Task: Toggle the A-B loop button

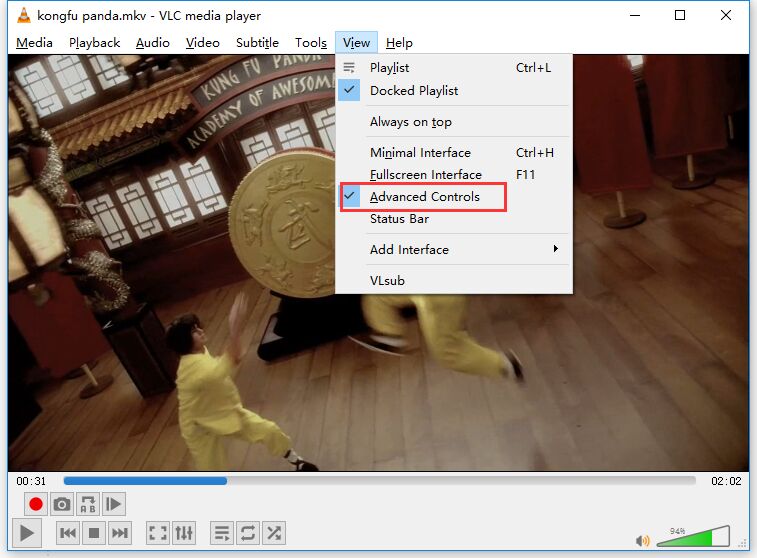Action: [x=88, y=504]
